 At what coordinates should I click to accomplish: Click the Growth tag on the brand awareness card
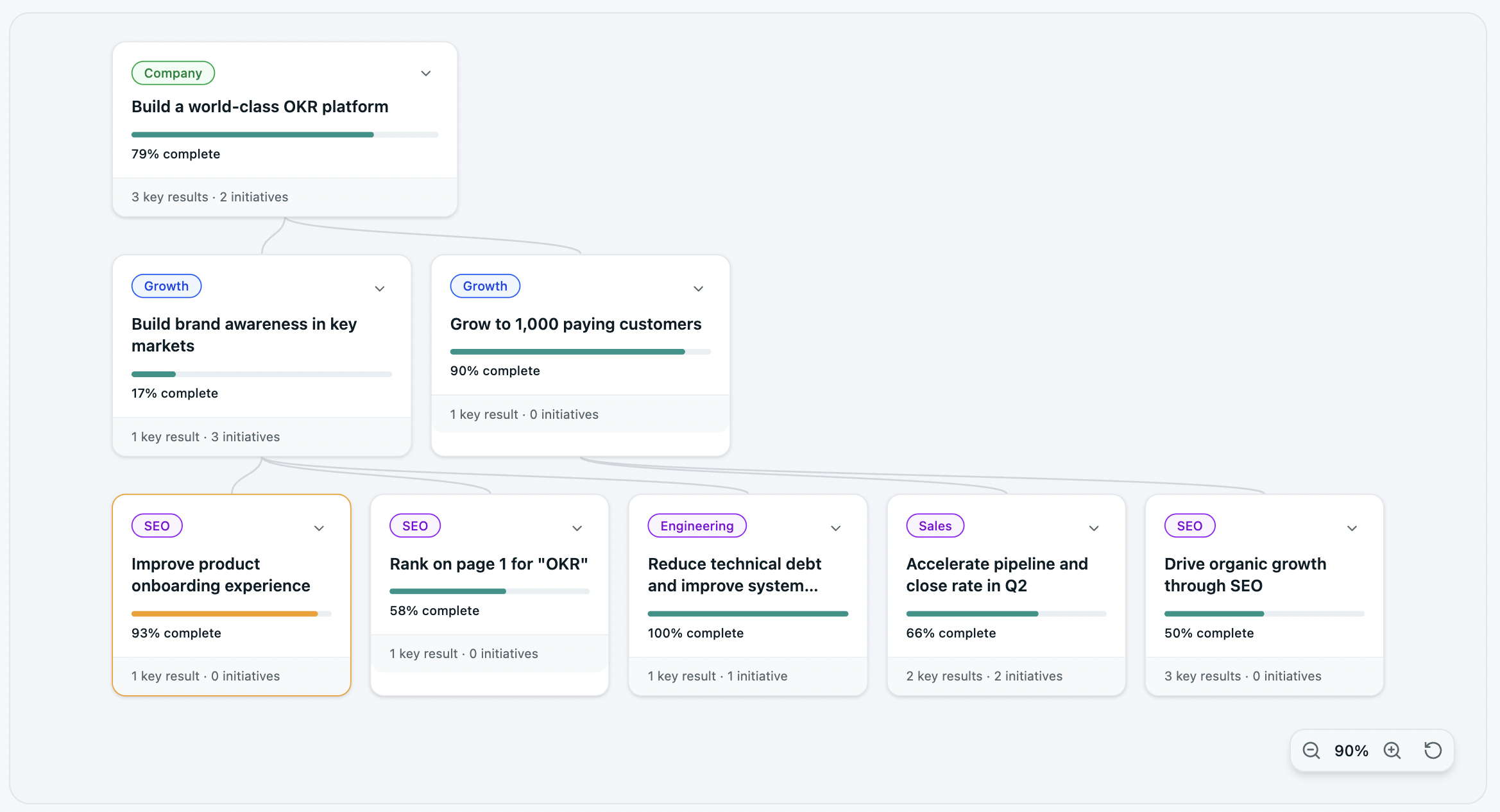(166, 286)
